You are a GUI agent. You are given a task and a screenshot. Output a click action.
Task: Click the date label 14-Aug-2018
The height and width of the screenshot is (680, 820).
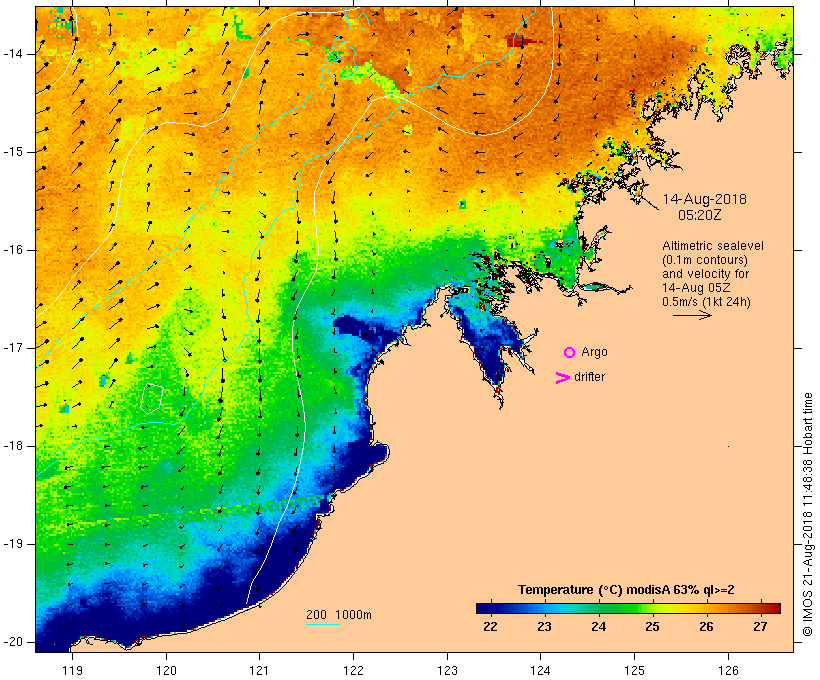point(704,199)
